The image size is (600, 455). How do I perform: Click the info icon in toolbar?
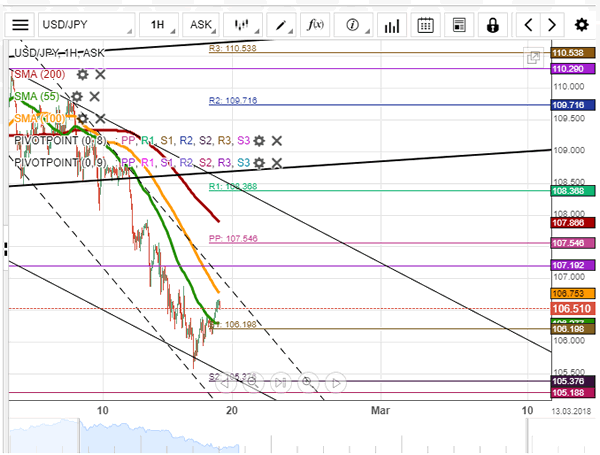click(x=353, y=24)
